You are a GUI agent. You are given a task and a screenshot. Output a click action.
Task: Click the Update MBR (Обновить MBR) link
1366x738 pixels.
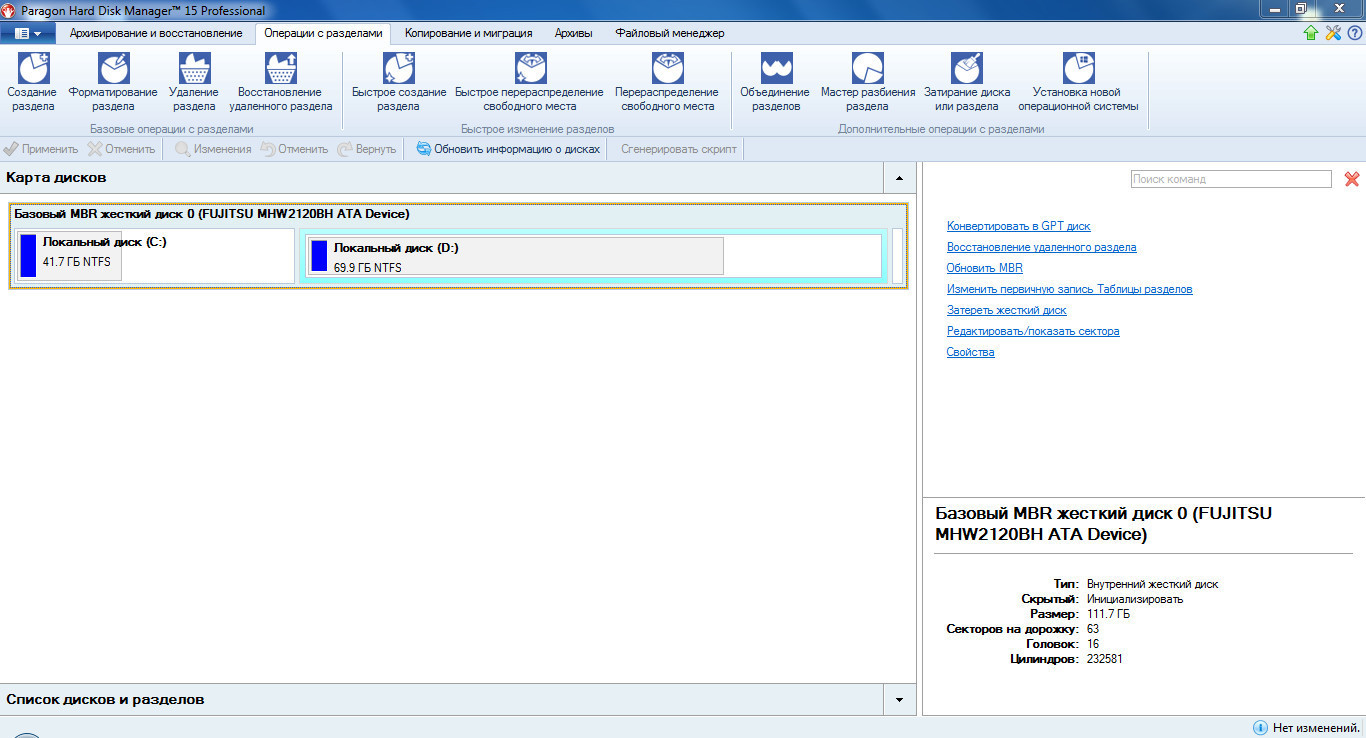click(x=984, y=268)
